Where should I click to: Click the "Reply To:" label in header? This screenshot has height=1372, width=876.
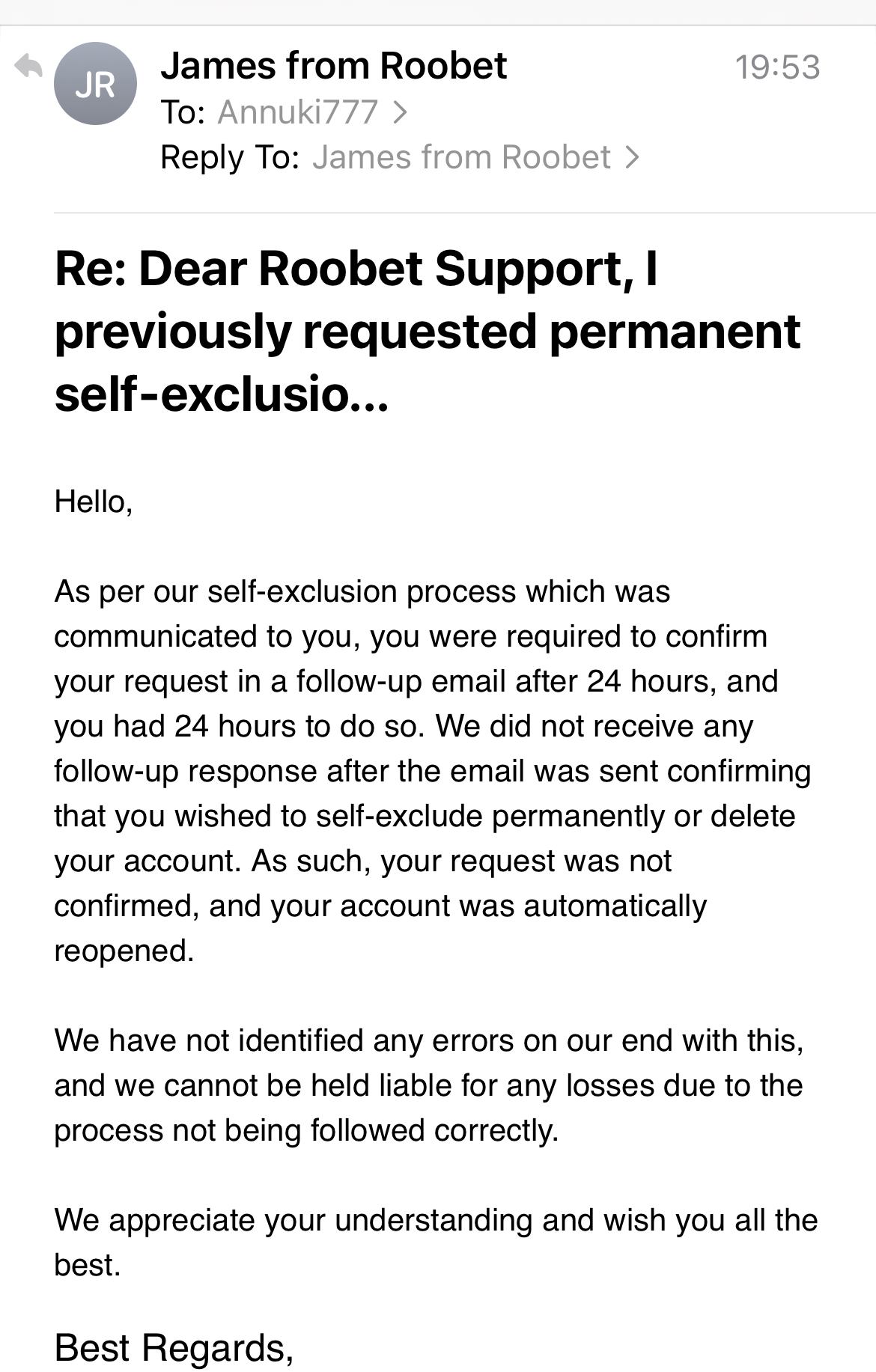(x=230, y=157)
